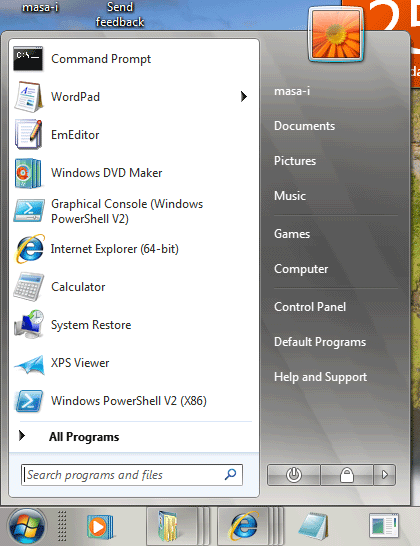Viewport: 420px width, 546px height.
Task: Open Windows Media Player from taskbar
Action: 100,526
